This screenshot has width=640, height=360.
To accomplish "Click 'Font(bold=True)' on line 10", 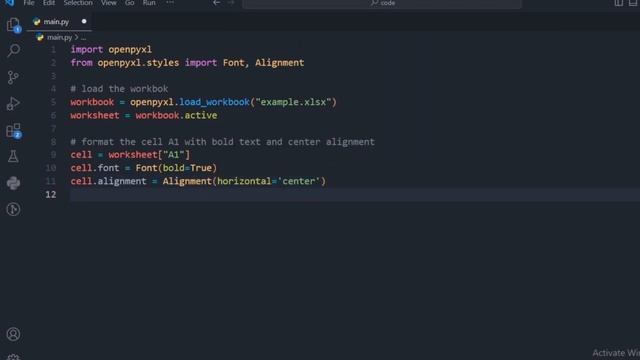I will (x=176, y=168).
